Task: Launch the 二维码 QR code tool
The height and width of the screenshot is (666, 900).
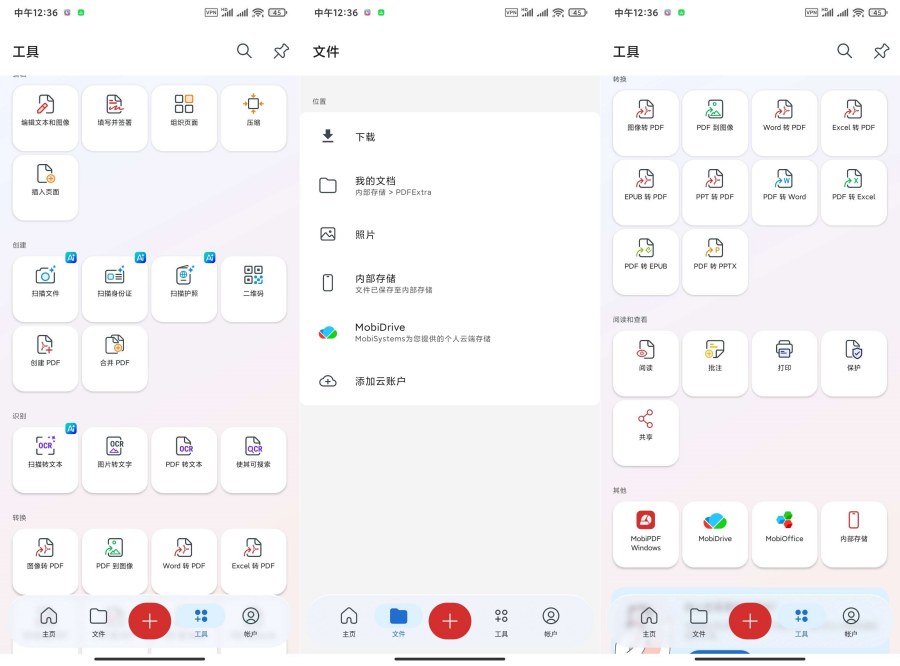Action: pos(254,289)
